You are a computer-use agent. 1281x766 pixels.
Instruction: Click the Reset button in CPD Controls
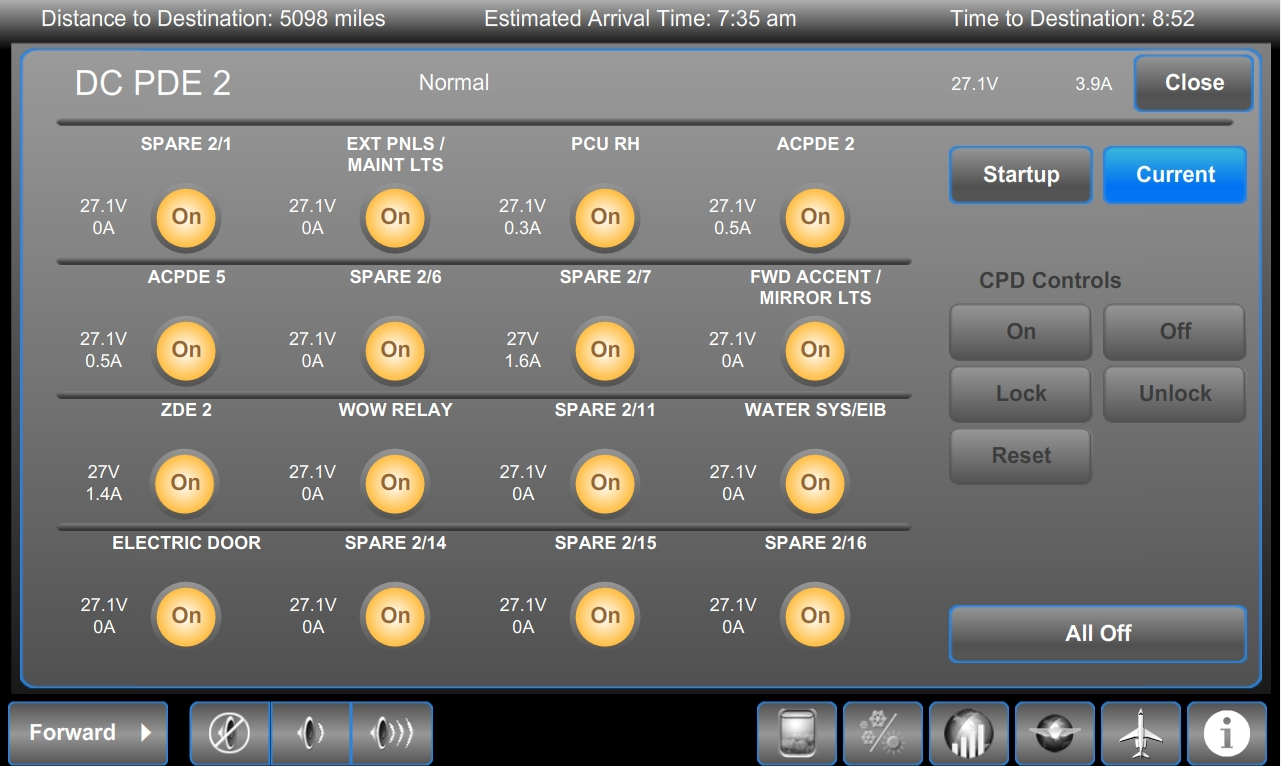tap(1020, 456)
